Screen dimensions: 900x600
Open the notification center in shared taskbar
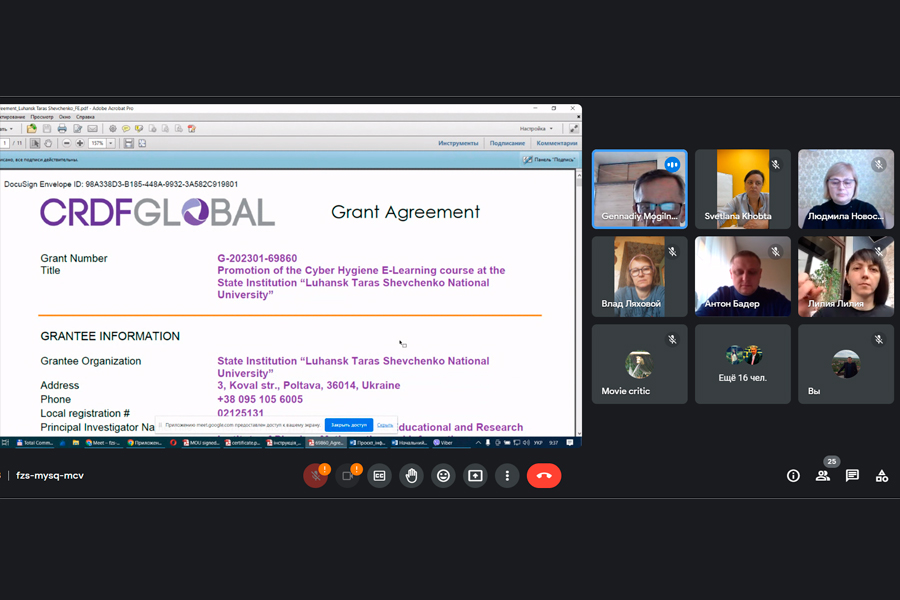570,443
